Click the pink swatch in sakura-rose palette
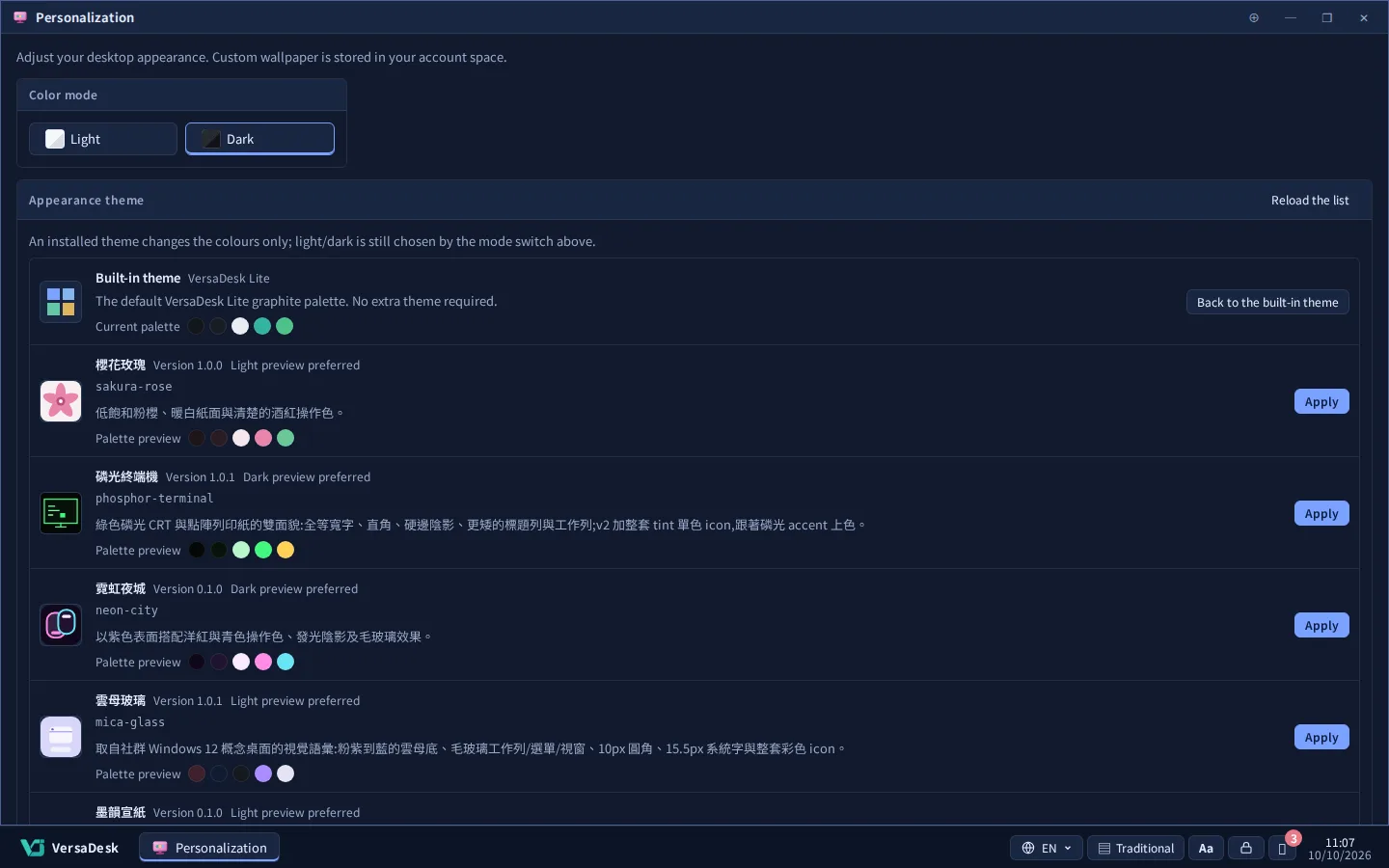This screenshot has width=1389, height=868. click(x=263, y=438)
